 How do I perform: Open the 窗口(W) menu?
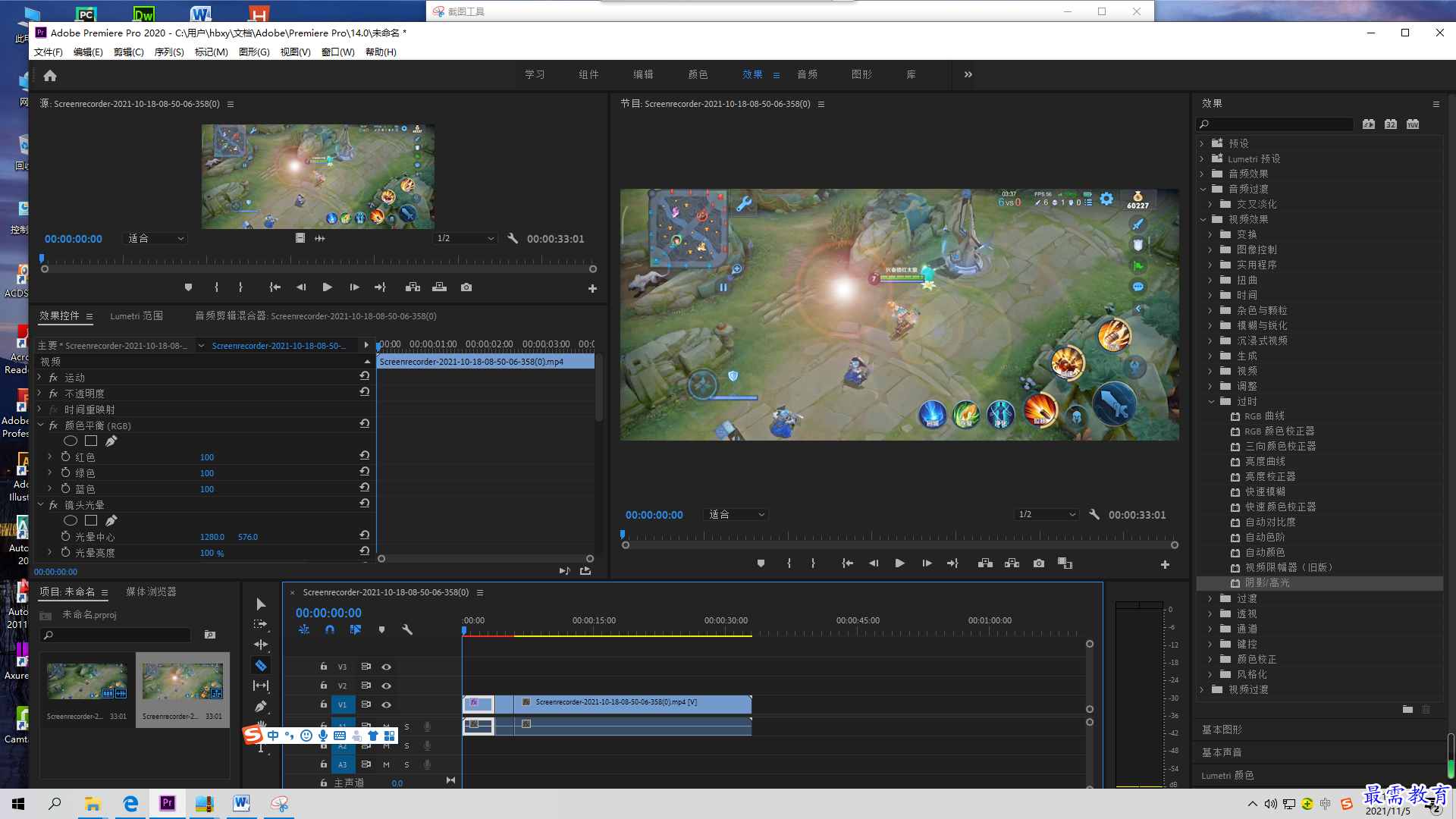pyautogui.click(x=337, y=52)
